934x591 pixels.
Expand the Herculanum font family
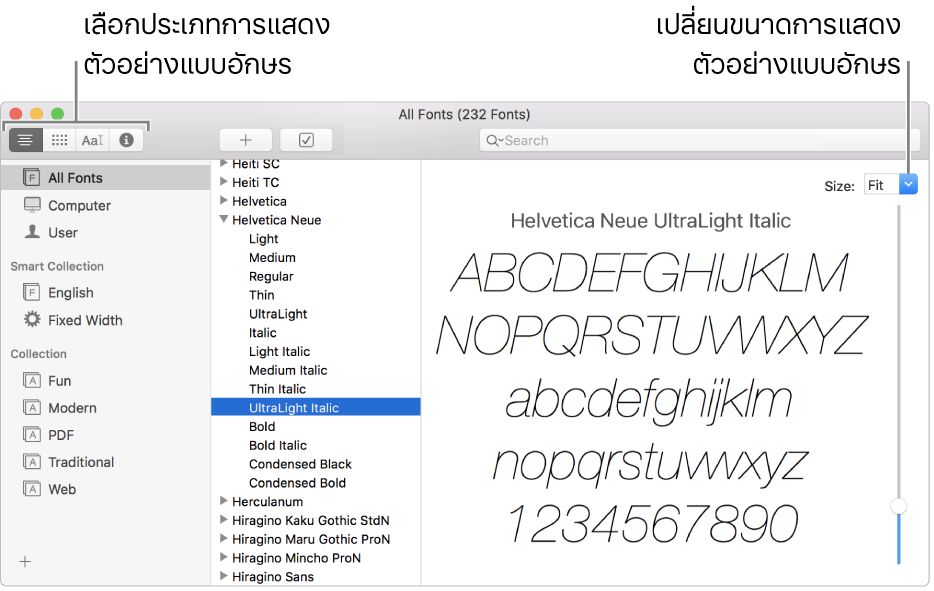point(223,500)
